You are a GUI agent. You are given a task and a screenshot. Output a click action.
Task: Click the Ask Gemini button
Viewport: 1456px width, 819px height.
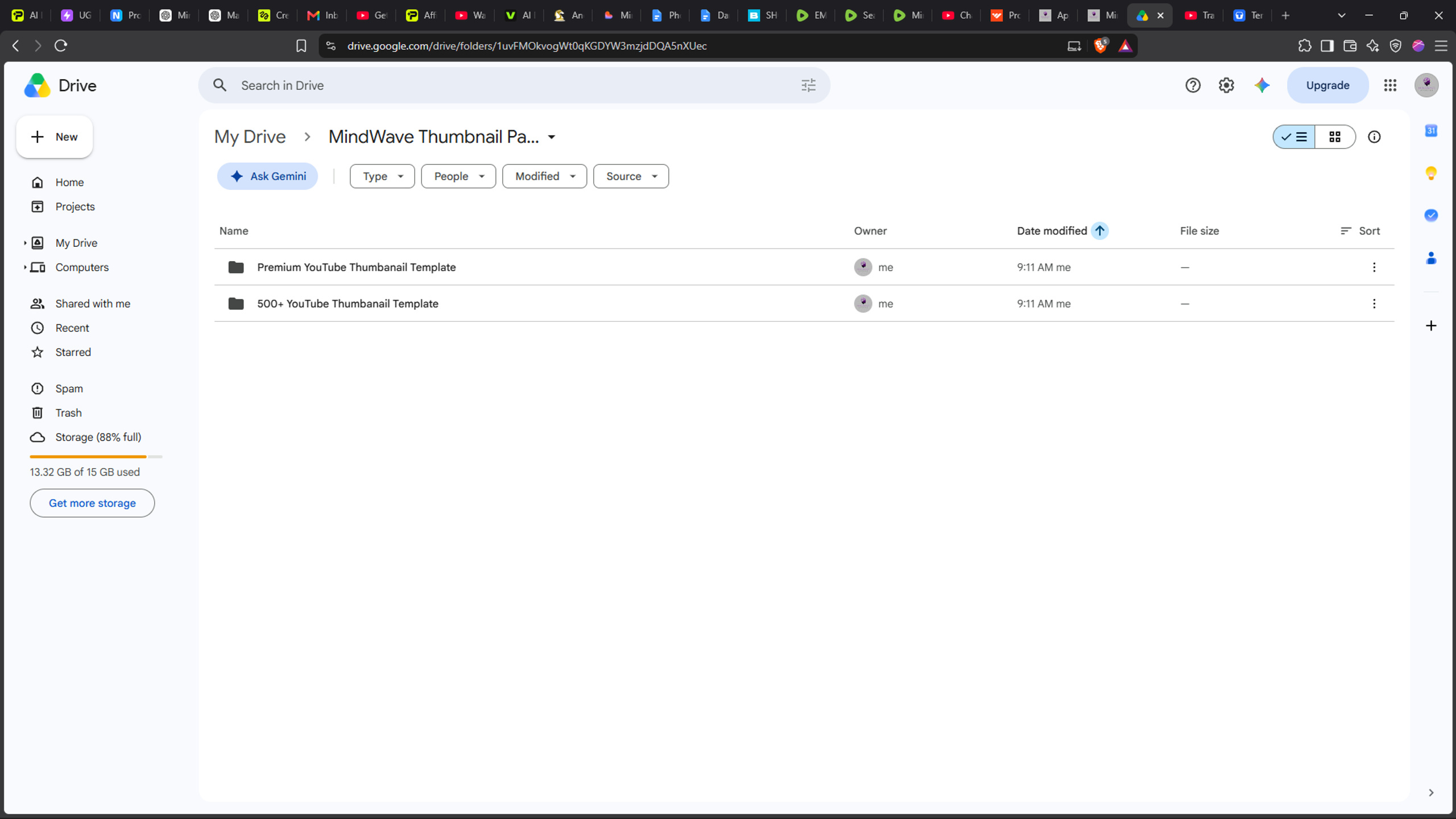click(x=267, y=176)
